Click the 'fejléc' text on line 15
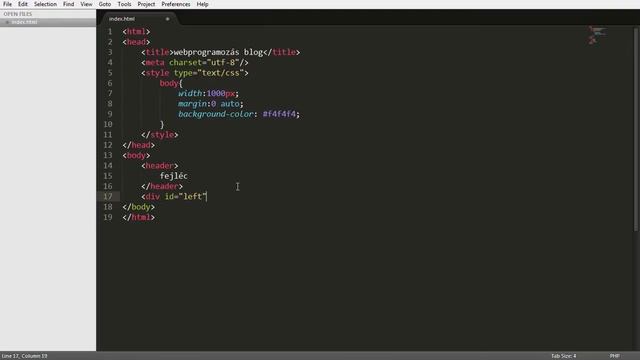Image resolution: width=640 pixels, height=360 pixels. click(x=174, y=176)
